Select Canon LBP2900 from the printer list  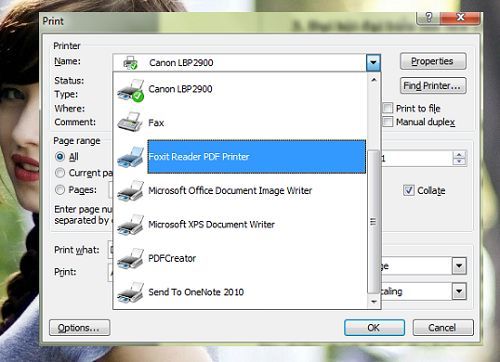coord(241,89)
